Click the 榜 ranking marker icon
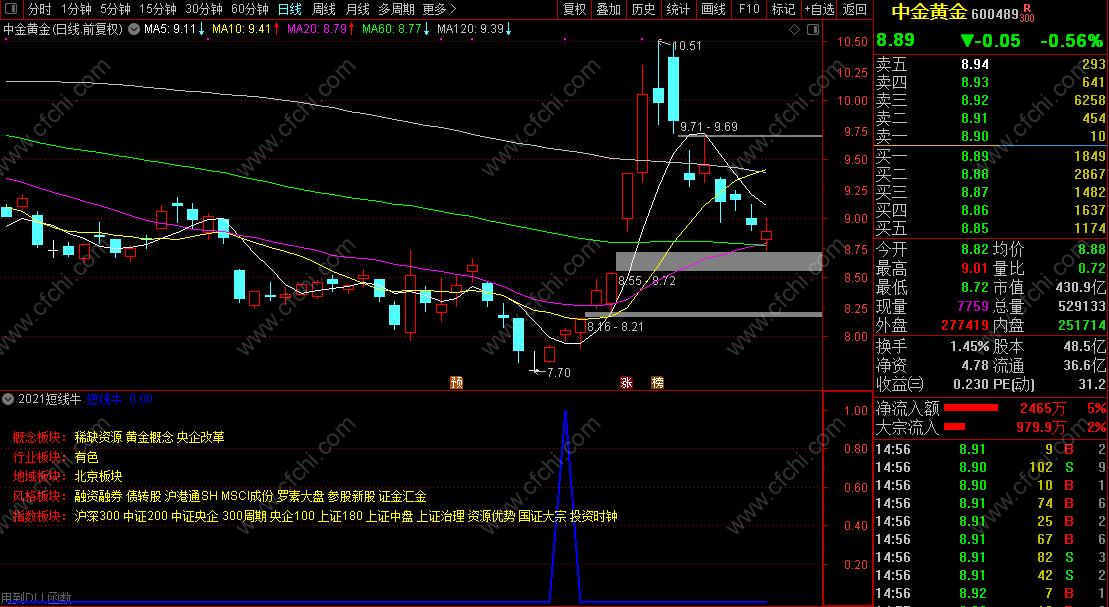1109x607 pixels. [x=658, y=383]
